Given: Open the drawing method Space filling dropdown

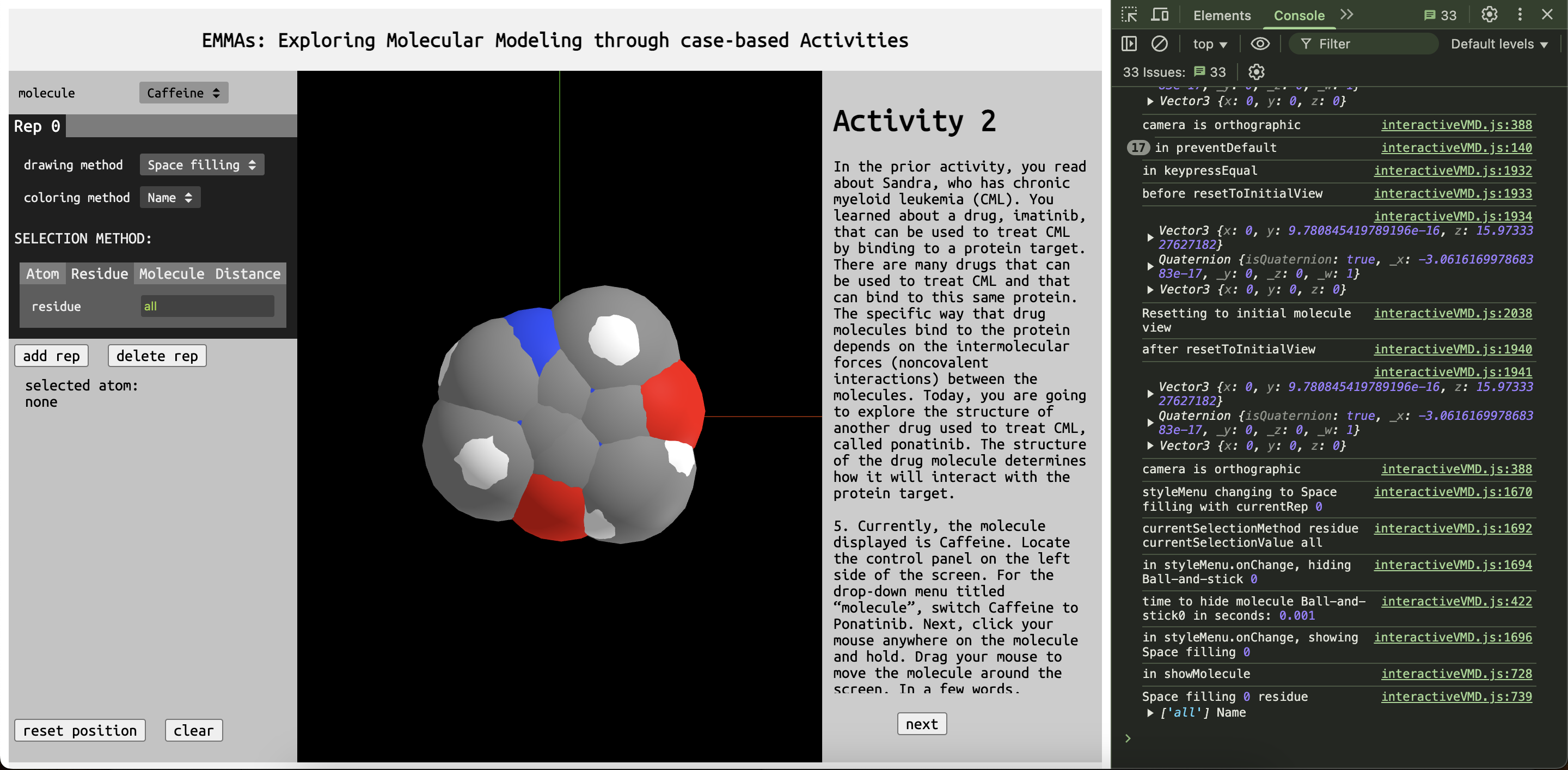Looking at the screenshot, I should click(x=201, y=164).
